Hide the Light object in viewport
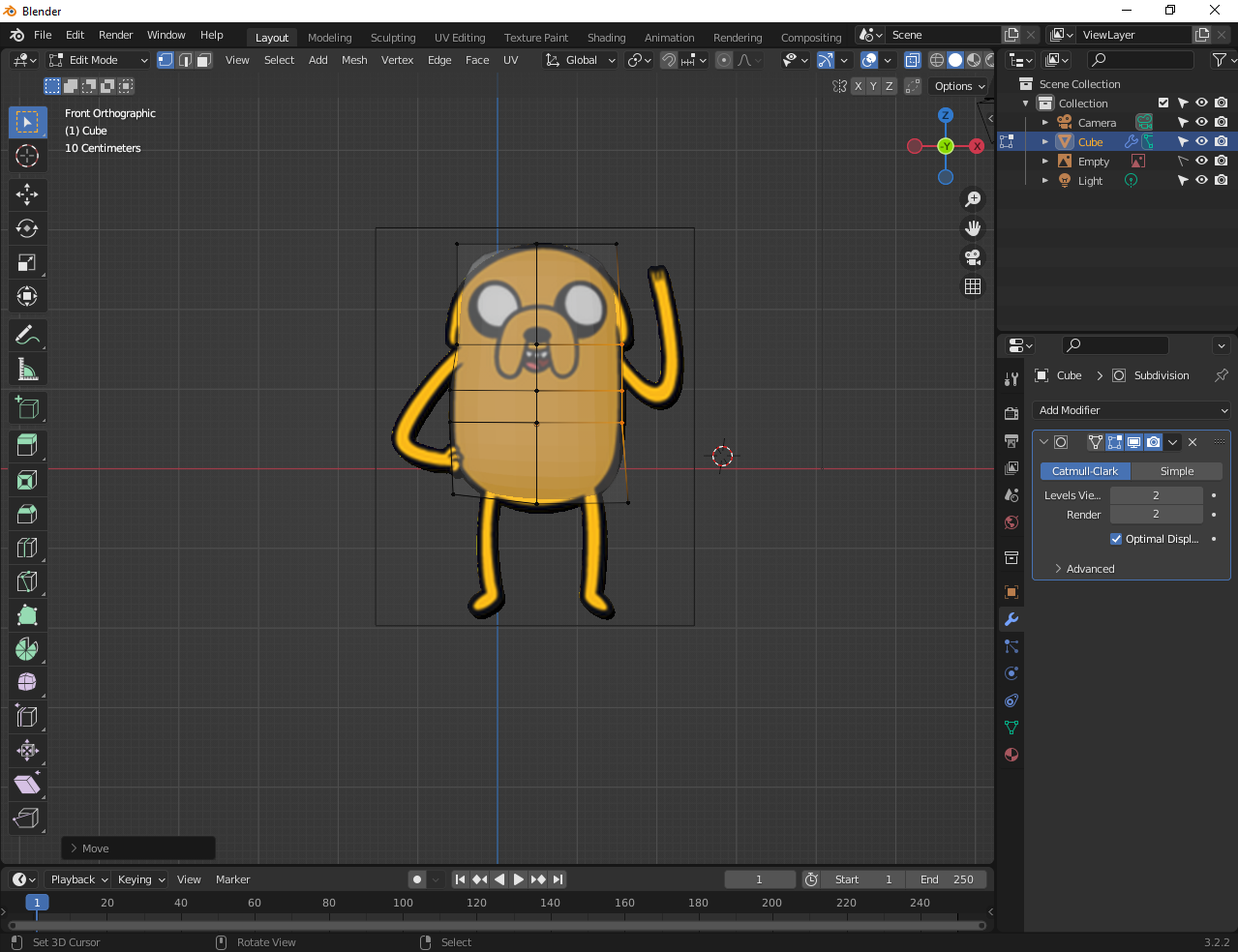The height and width of the screenshot is (952, 1238). 1201,180
